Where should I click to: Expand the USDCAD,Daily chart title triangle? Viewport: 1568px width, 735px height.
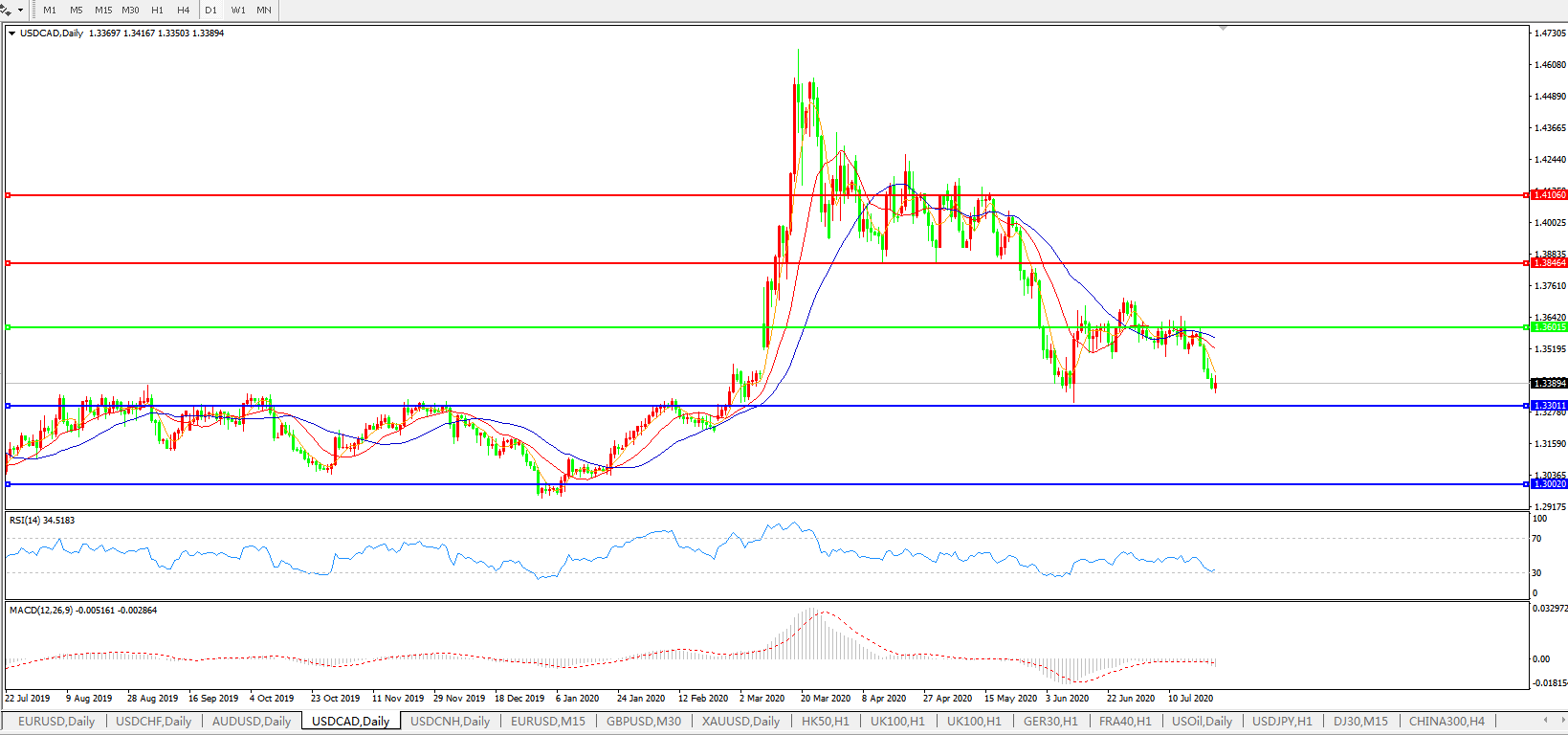pos(12,33)
